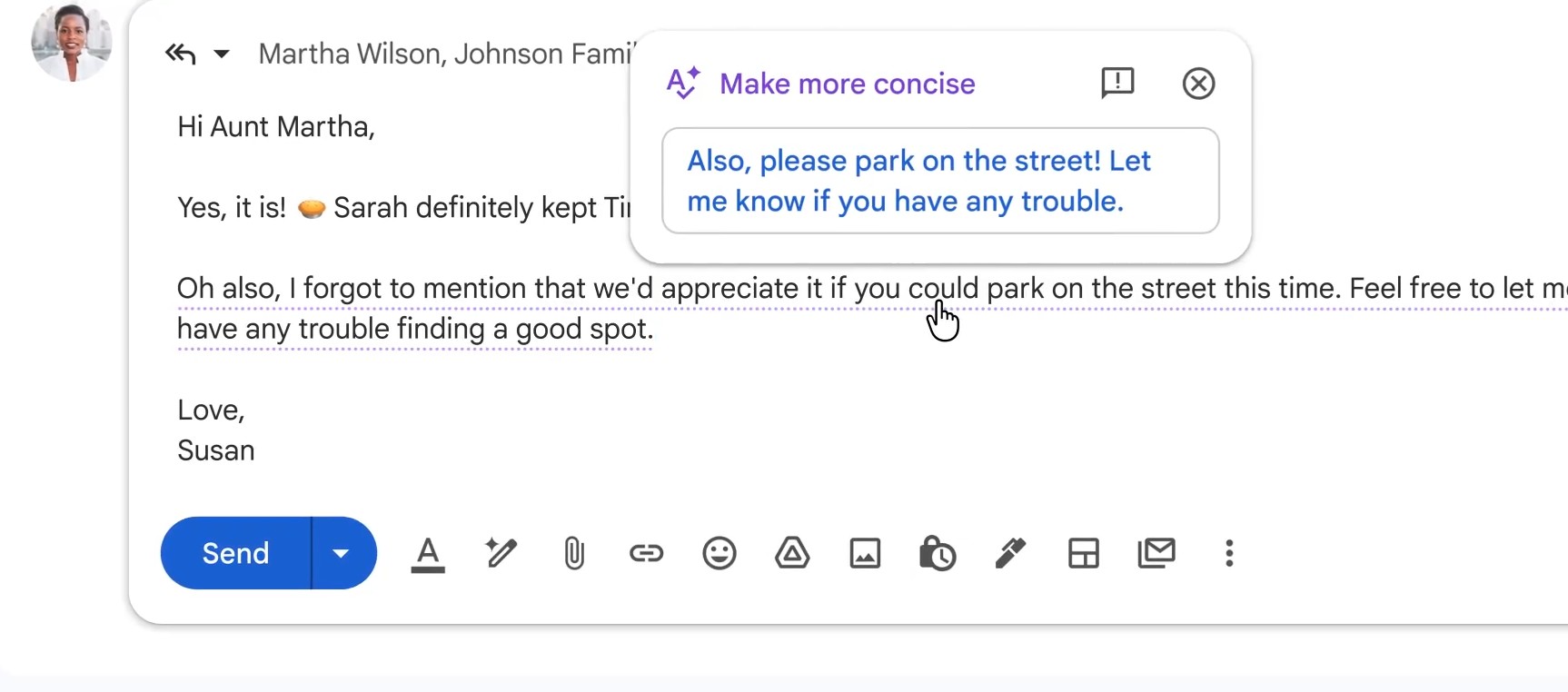The image size is (1568, 692).
Task: Open the send options dropdown arrow
Action: [x=342, y=553]
